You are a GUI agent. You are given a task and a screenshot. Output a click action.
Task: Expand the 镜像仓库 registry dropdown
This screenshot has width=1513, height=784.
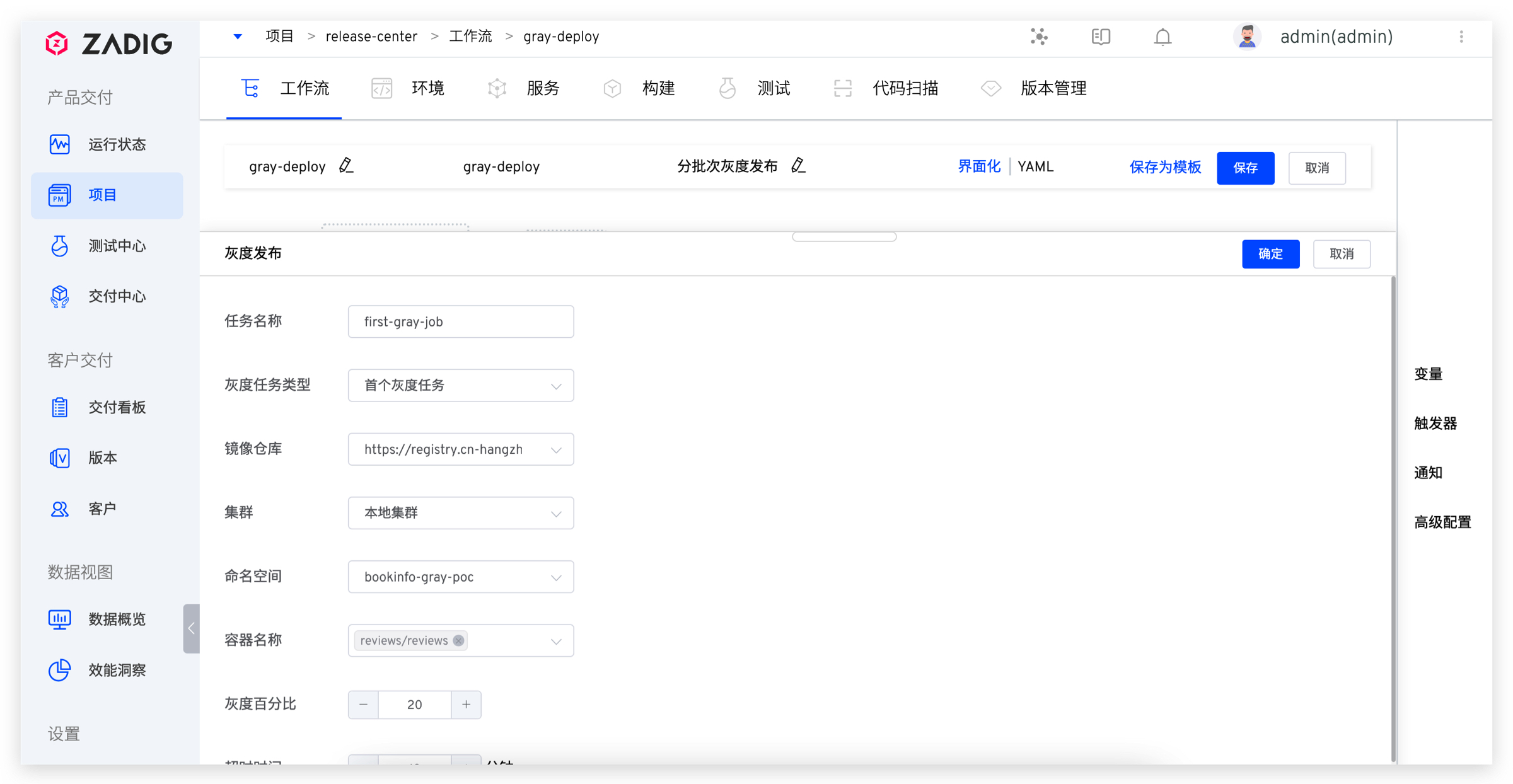tap(461, 449)
